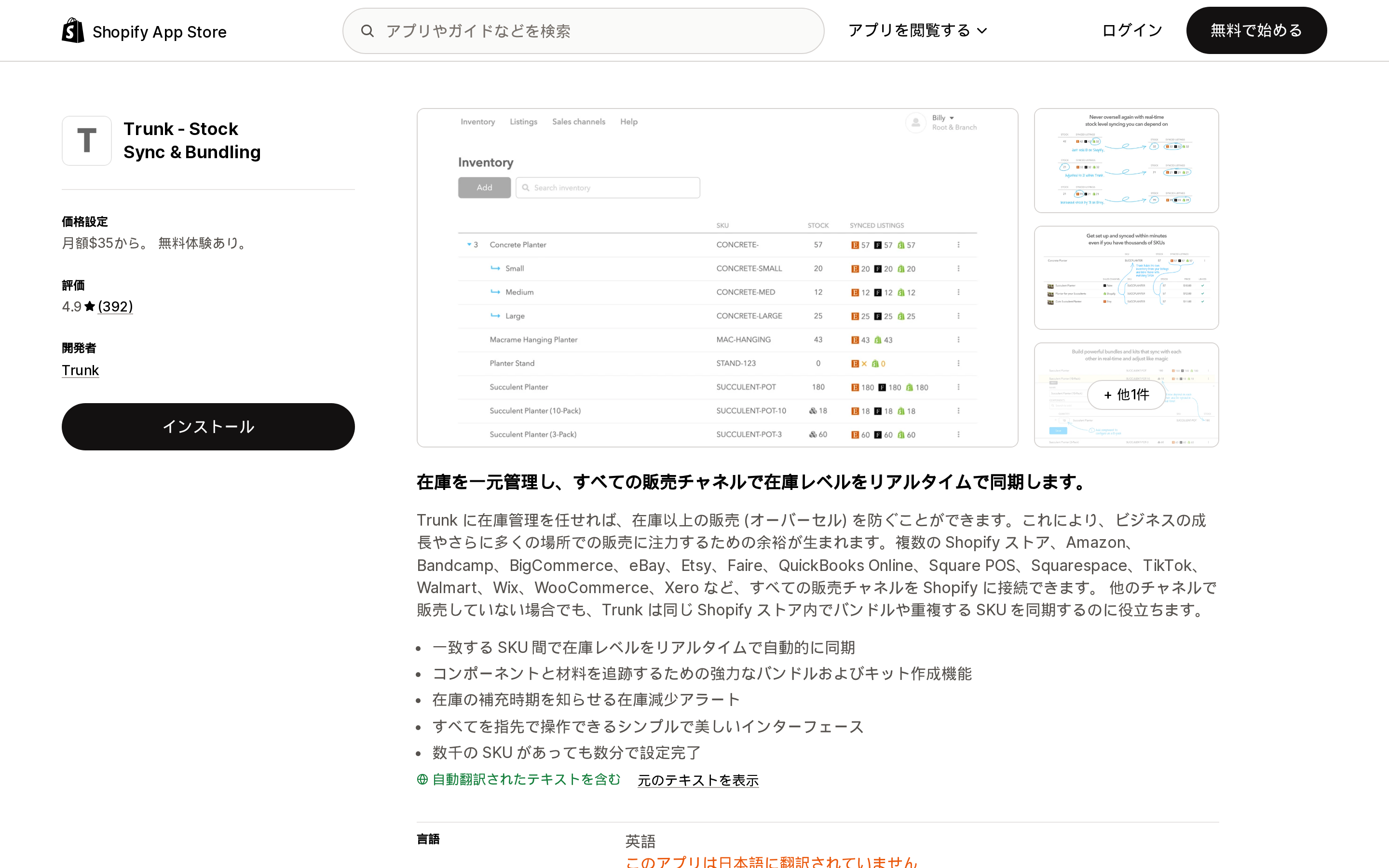
Task: Click the Shopify App Store title text
Action: (x=160, y=31)
